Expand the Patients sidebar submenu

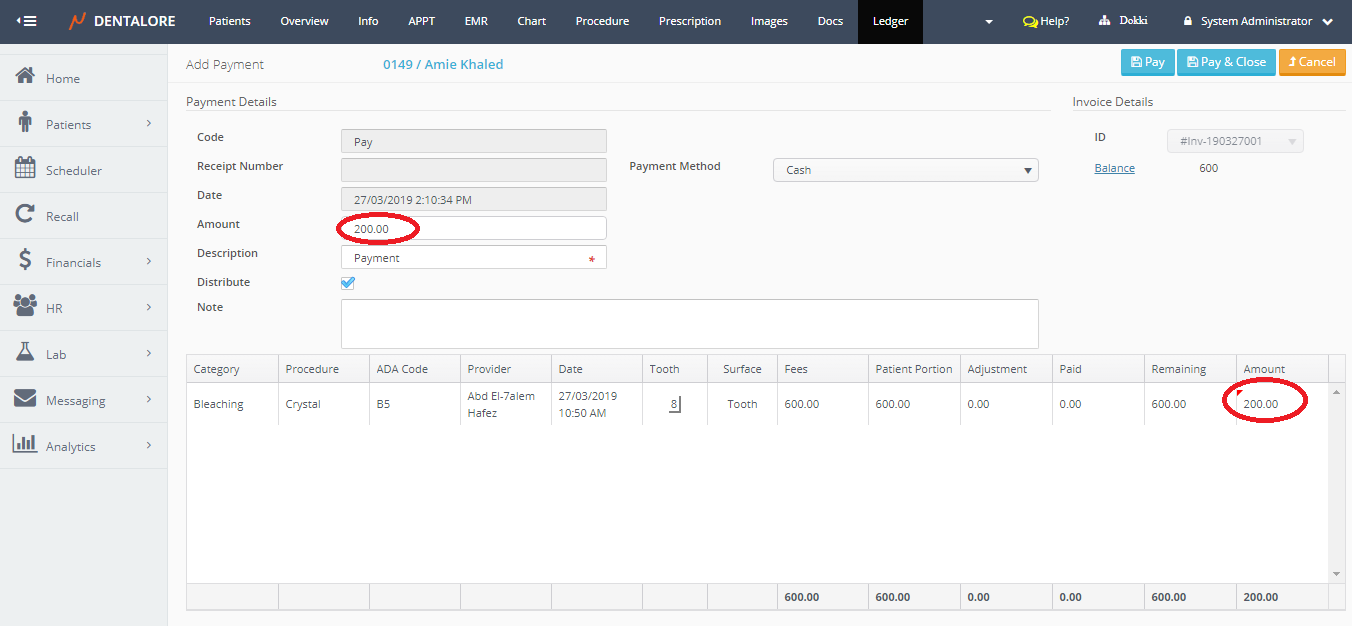pos(148,124)
